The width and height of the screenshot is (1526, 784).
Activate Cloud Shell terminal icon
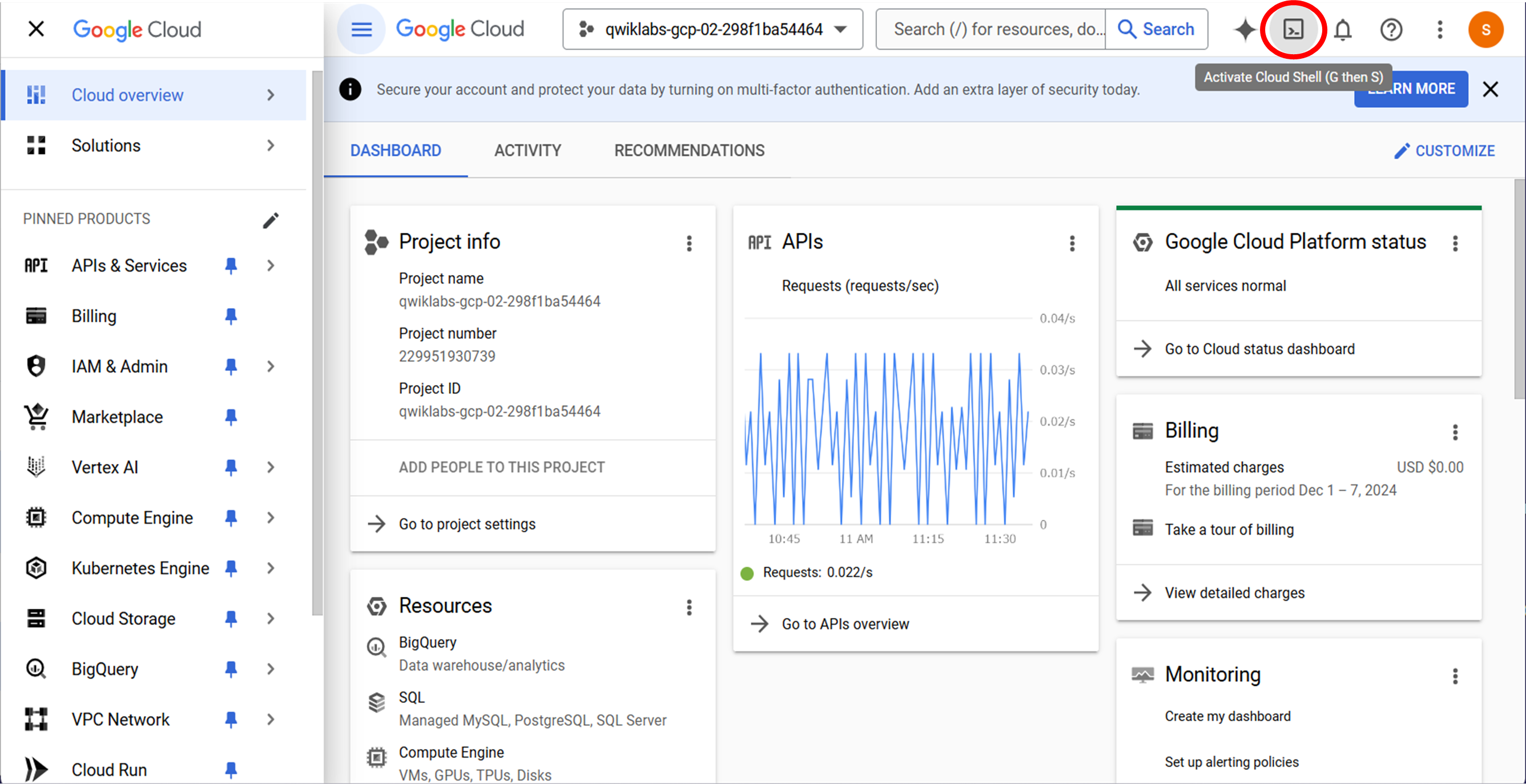(x=1293, y=29)
